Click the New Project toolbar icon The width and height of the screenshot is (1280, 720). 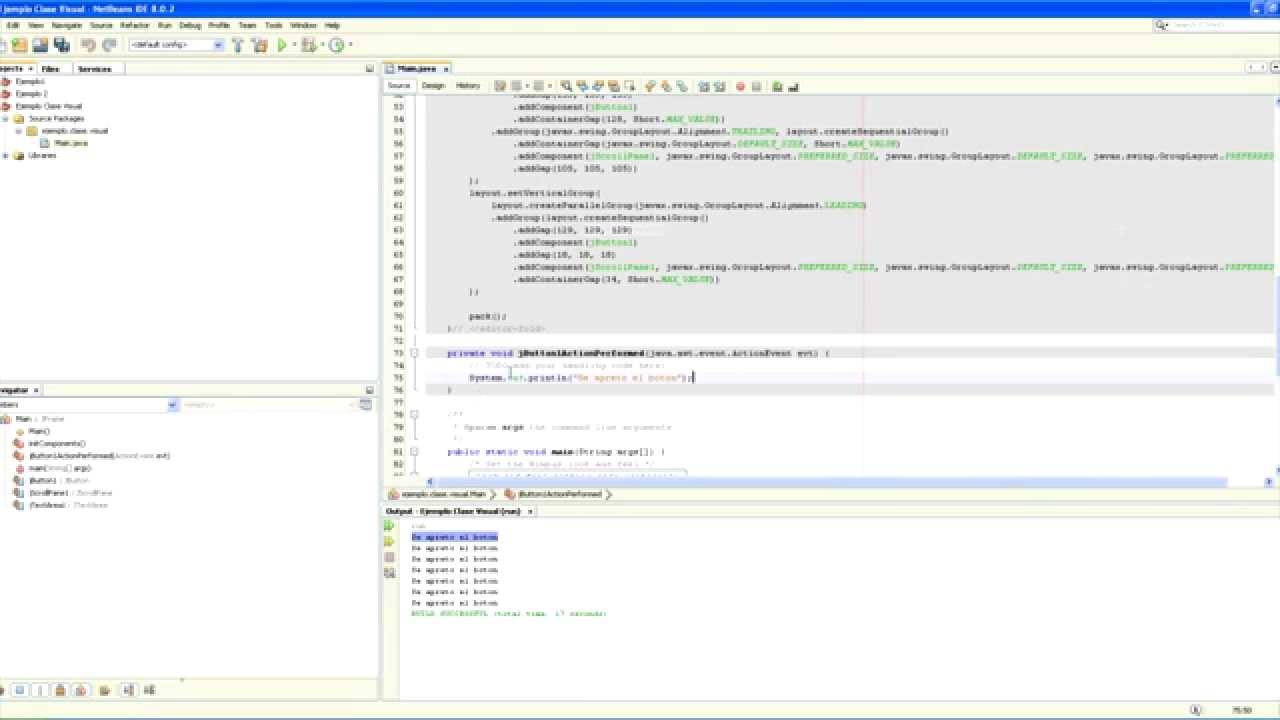pos(19,45)
